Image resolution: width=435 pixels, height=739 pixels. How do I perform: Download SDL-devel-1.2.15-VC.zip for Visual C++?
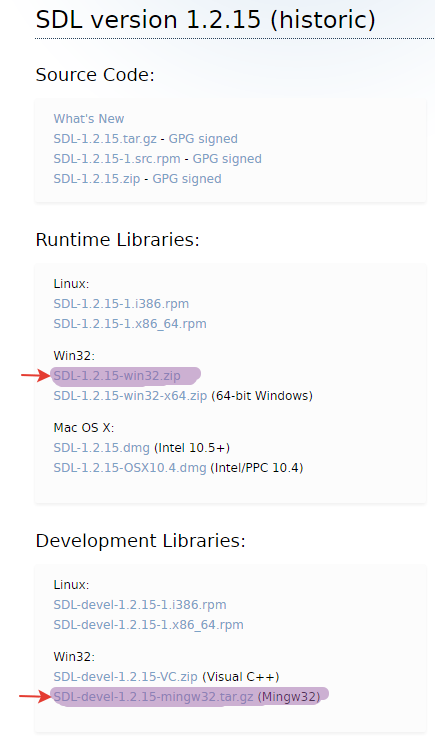(125, 677)
